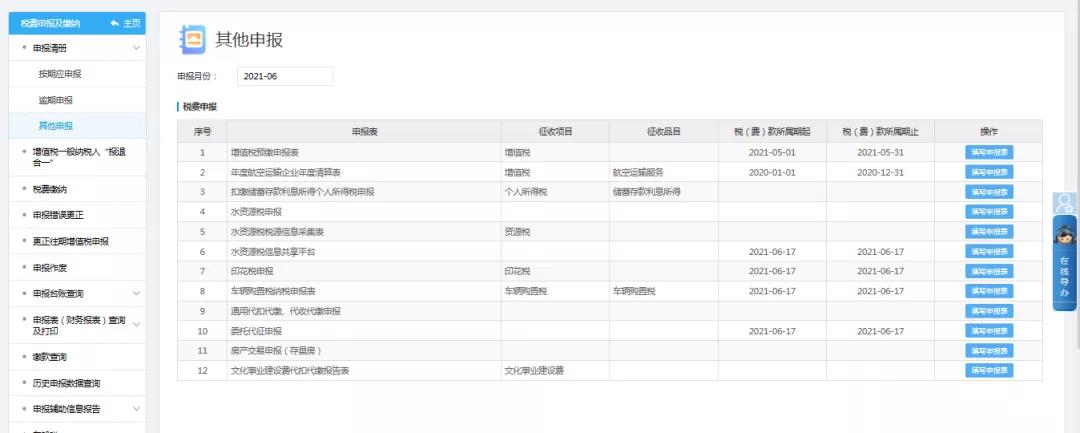Click 填写申报表 for 印花税申报 row

click(x=988, y=271)
